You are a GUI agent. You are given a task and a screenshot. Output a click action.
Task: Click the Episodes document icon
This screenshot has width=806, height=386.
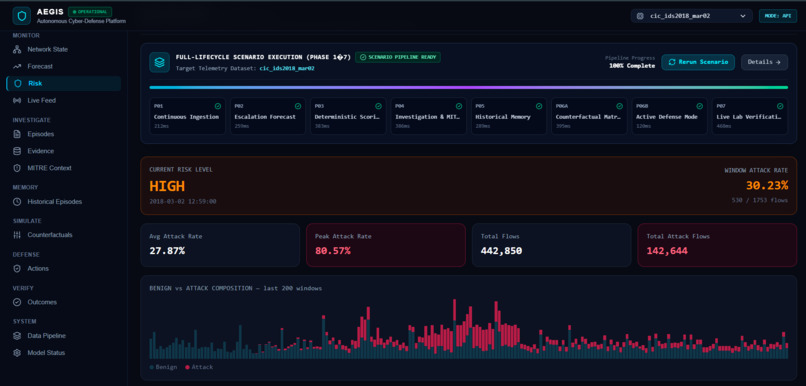pos(17,134)
